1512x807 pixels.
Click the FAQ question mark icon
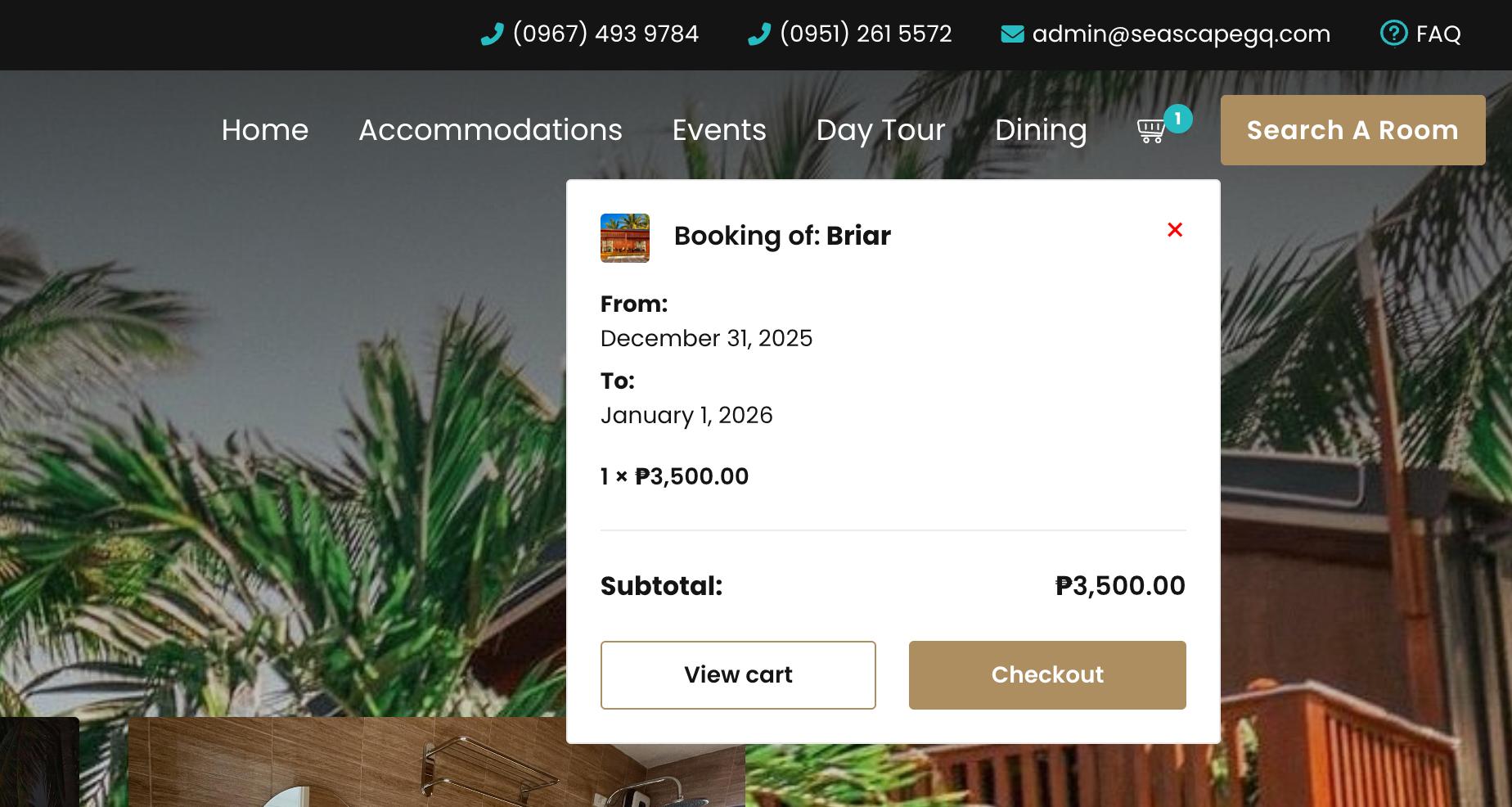click(1393, 34)
